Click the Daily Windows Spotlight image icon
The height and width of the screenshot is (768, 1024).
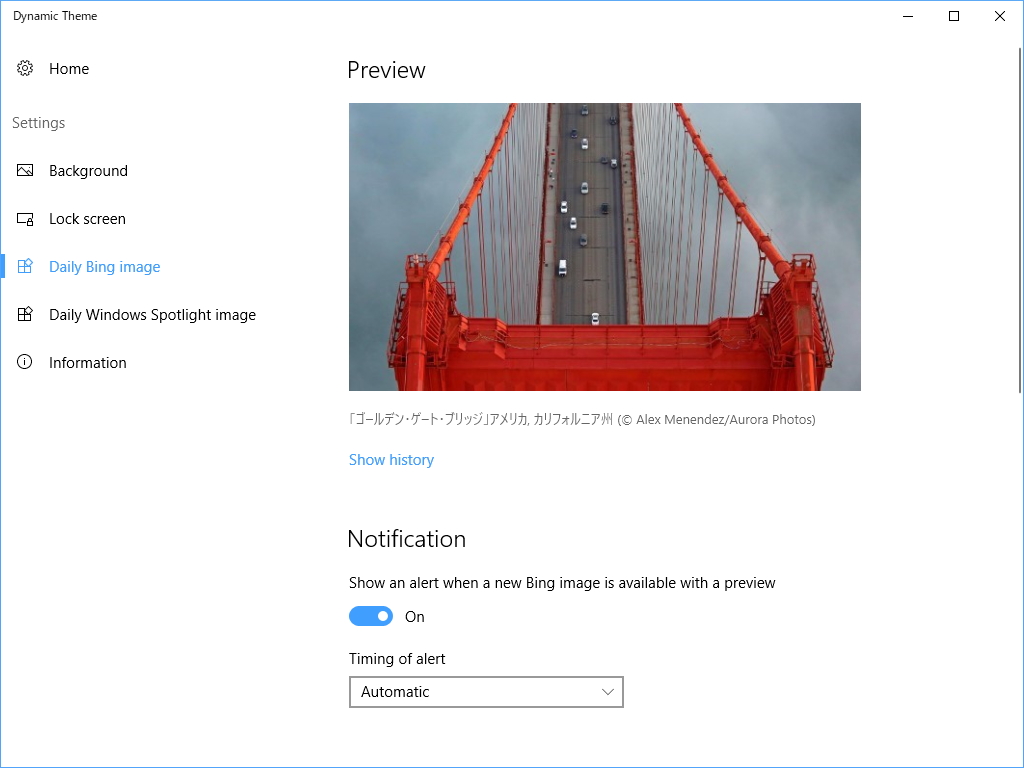[x=25, y=314]
